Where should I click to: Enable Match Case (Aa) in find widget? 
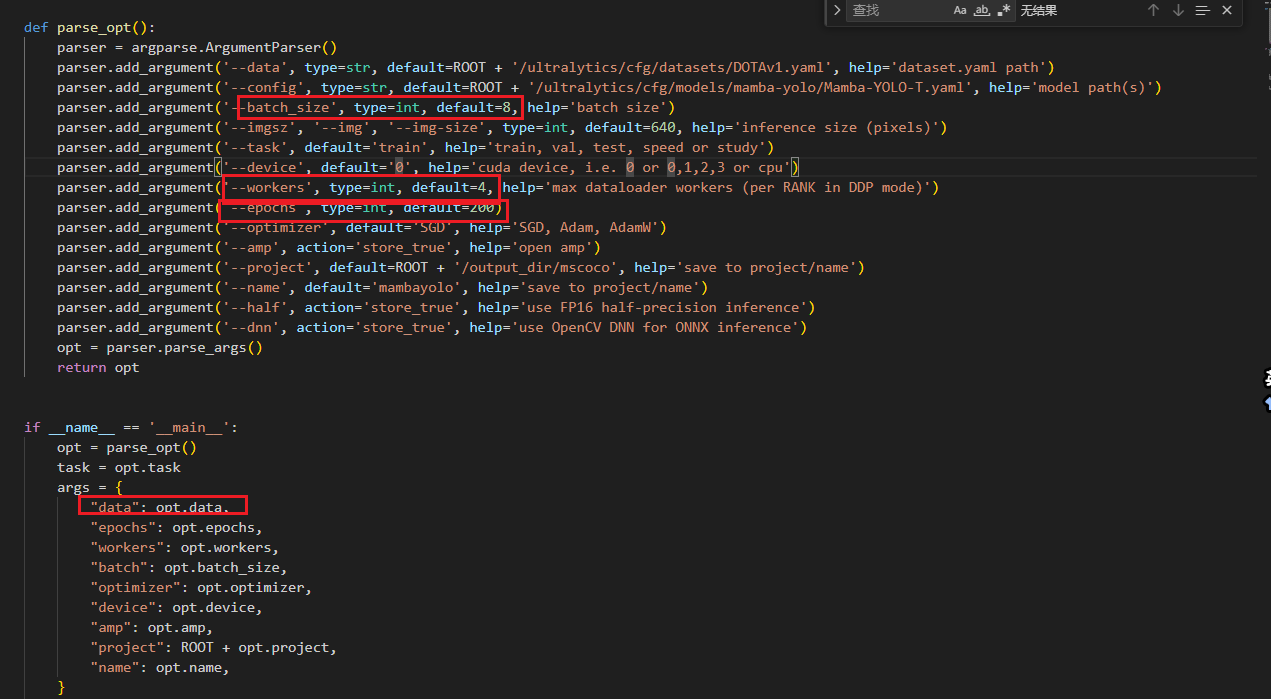[960, 10]
